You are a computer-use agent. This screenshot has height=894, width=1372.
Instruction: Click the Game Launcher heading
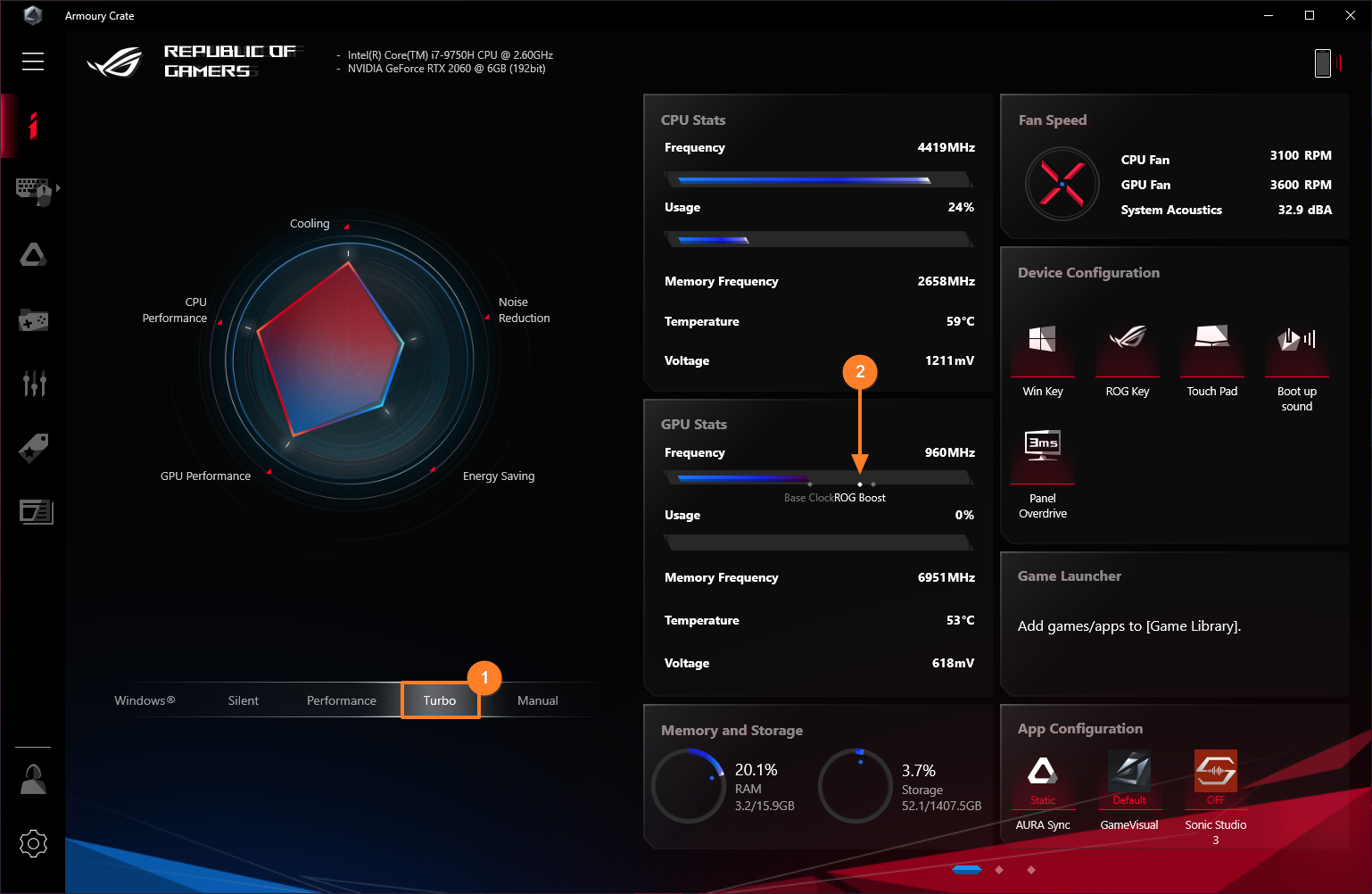pyautogui.click(x=1070, y=575)
